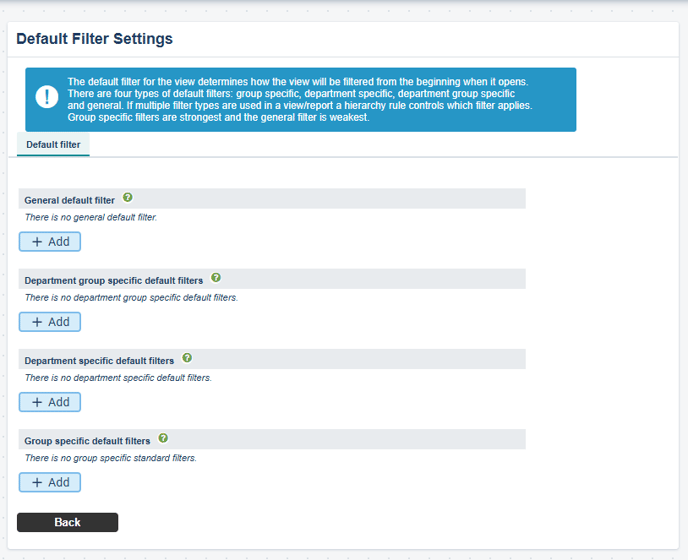688x560 pixels.
Task: Click "no group specific standard filters" message
Action: pyautogui.click(x=110, y=458)
